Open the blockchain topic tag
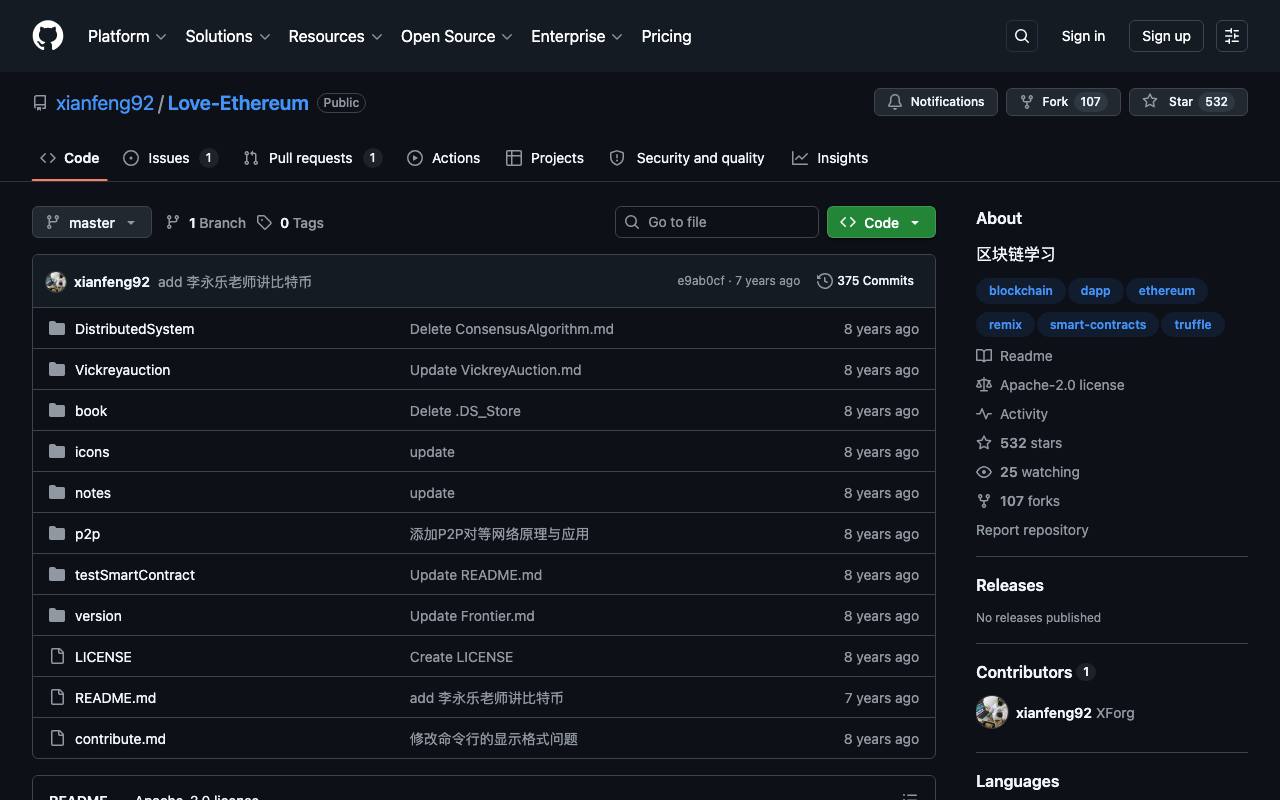The width and height of the screenshot is (1280, 800). point(1021,291)
